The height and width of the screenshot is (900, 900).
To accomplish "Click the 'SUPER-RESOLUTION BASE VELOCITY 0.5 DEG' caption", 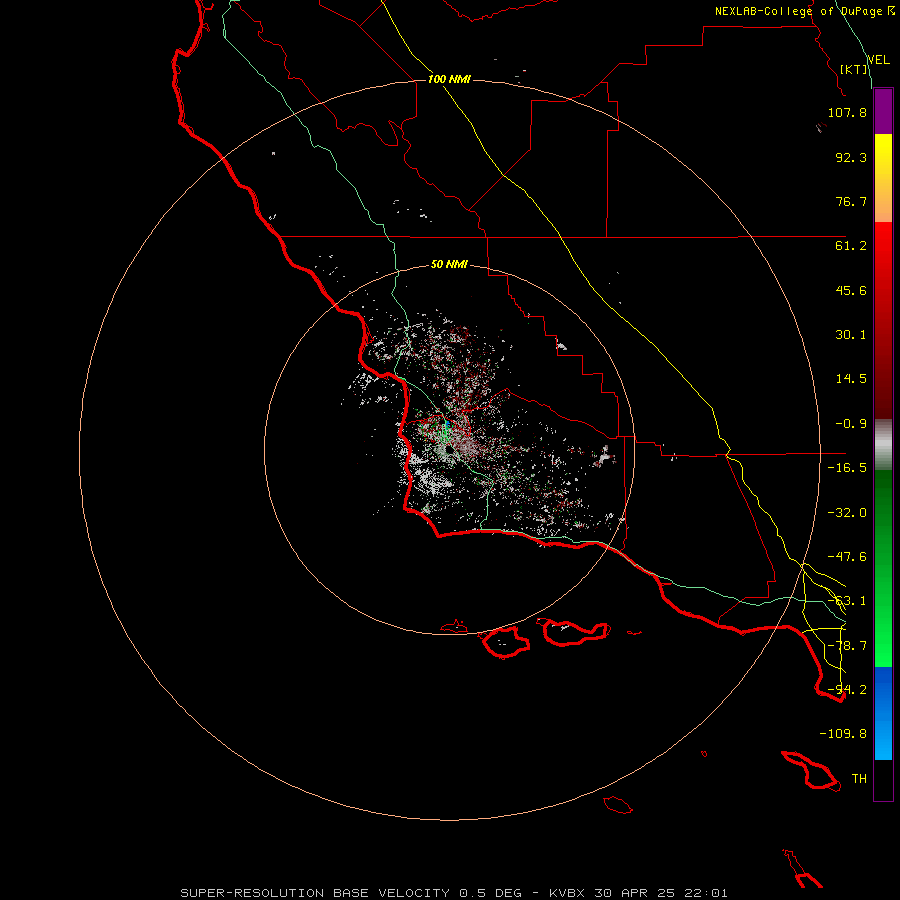I will [x=351, y=893].
